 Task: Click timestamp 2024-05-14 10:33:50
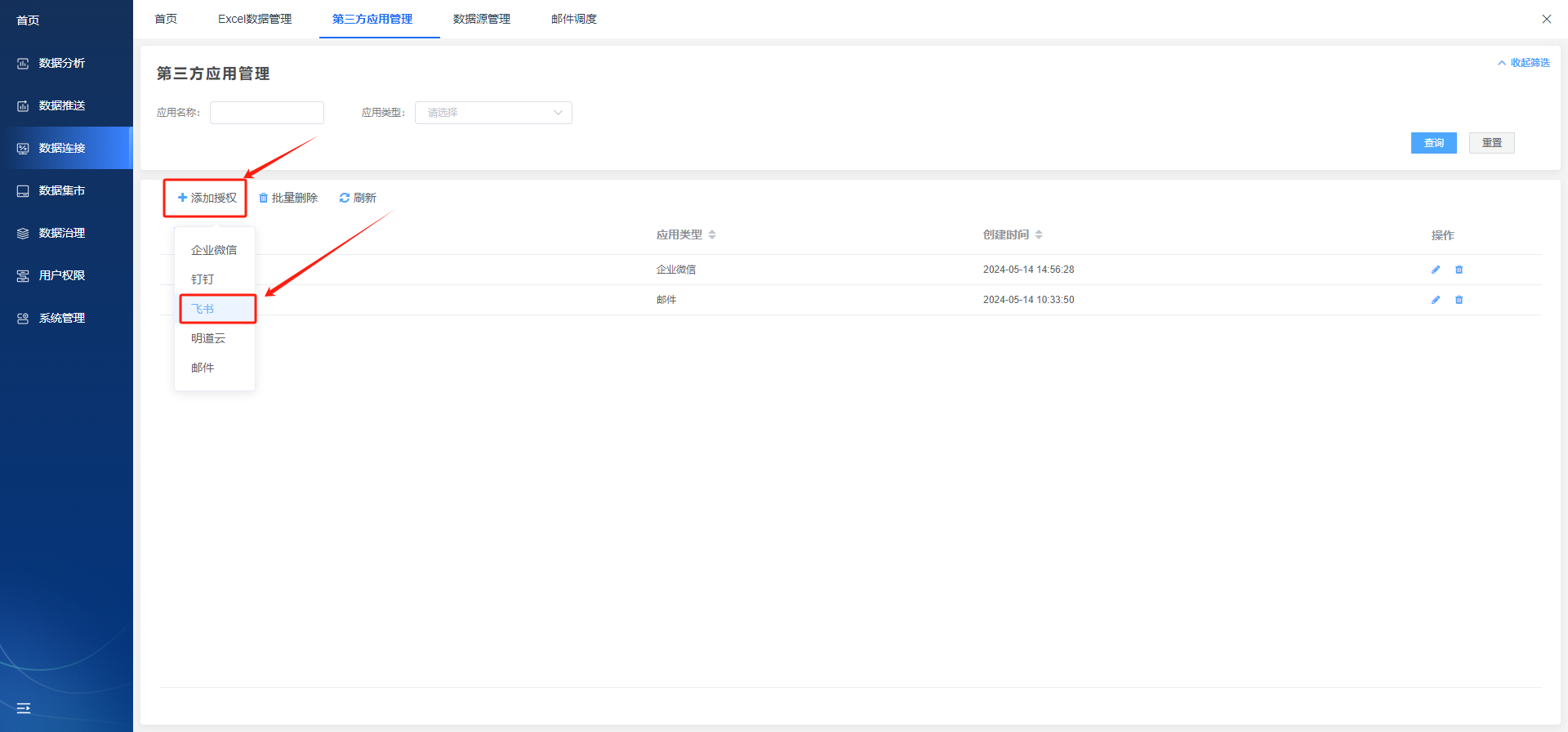(1029, 300)
